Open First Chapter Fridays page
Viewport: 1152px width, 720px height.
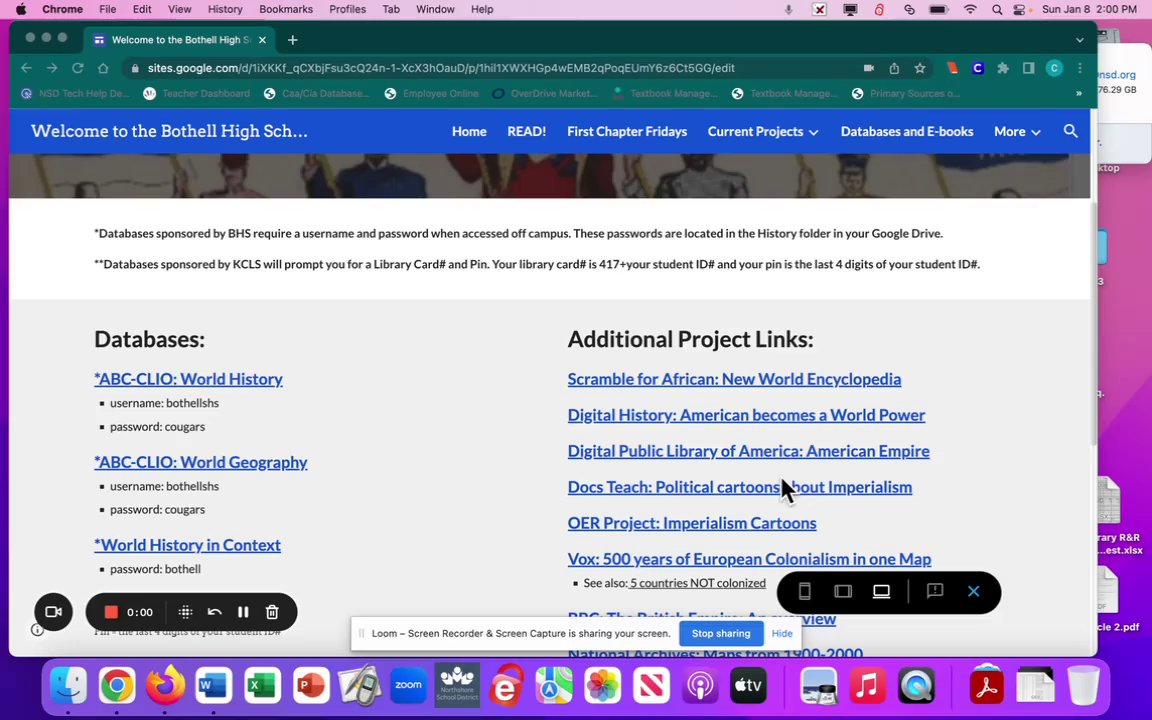coord(627,132)
